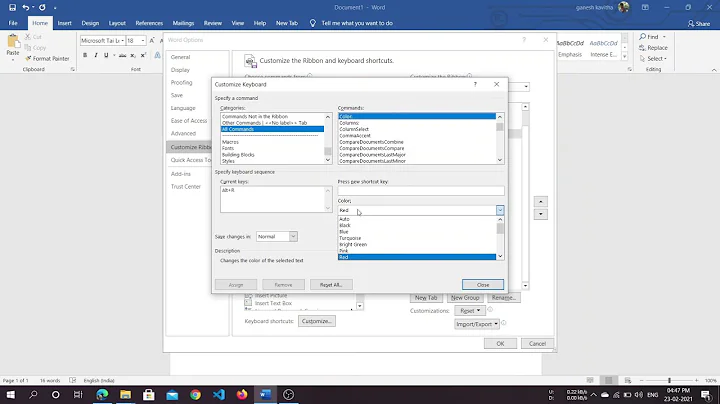Open Google Chrome from taskbar
This screenshot has height=404, width=720.
(x=195, y=394)
